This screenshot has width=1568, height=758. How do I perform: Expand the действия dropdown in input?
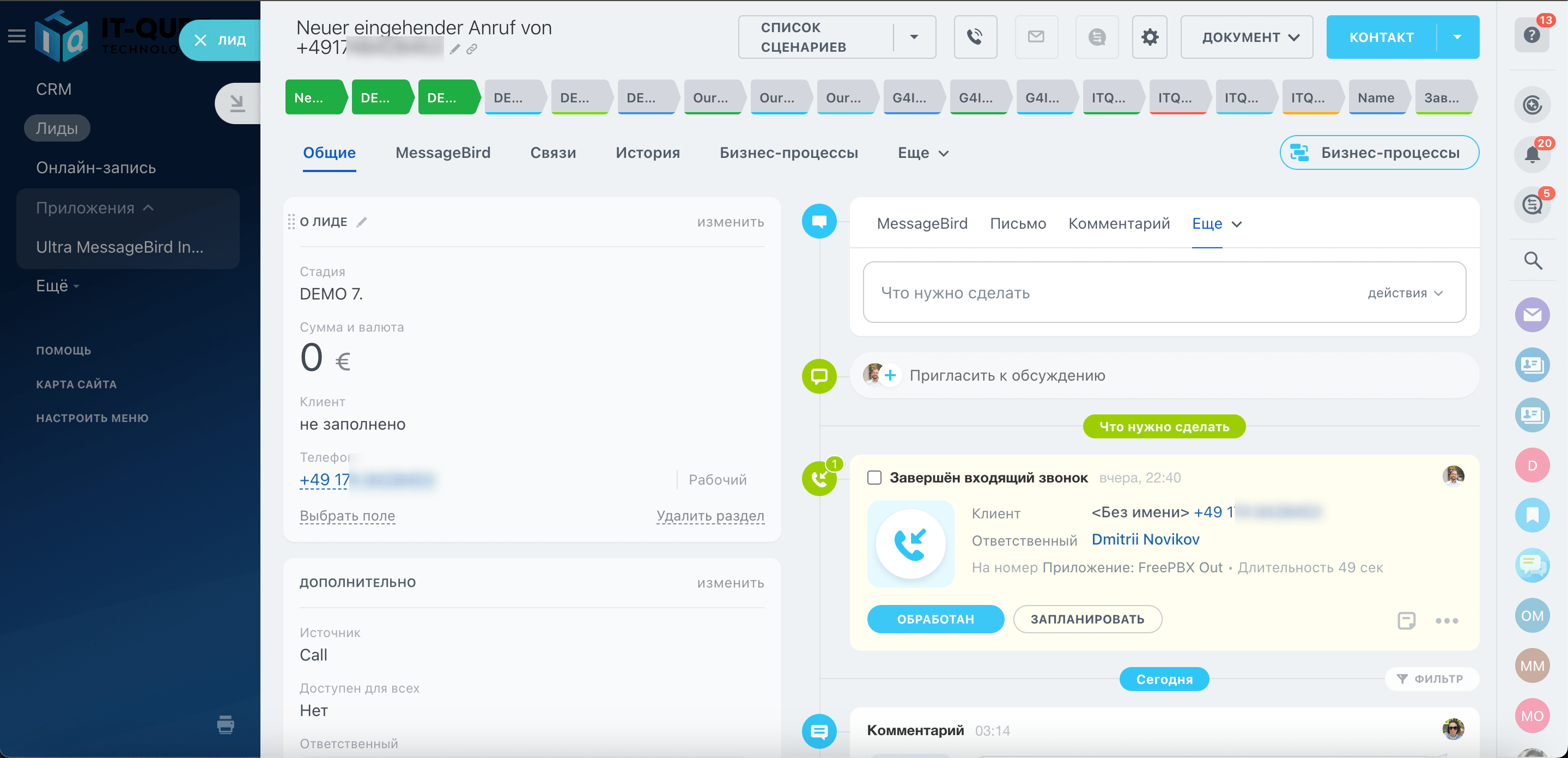1405,293
